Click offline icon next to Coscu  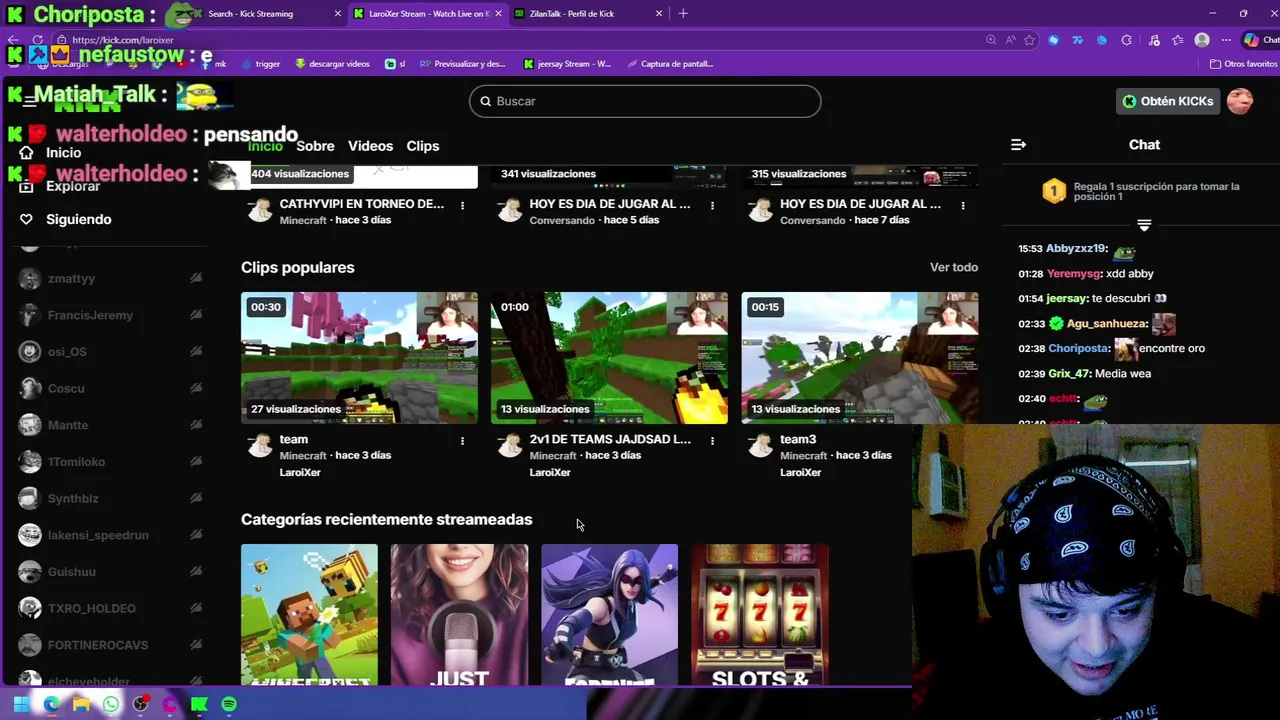click(196, 389)
